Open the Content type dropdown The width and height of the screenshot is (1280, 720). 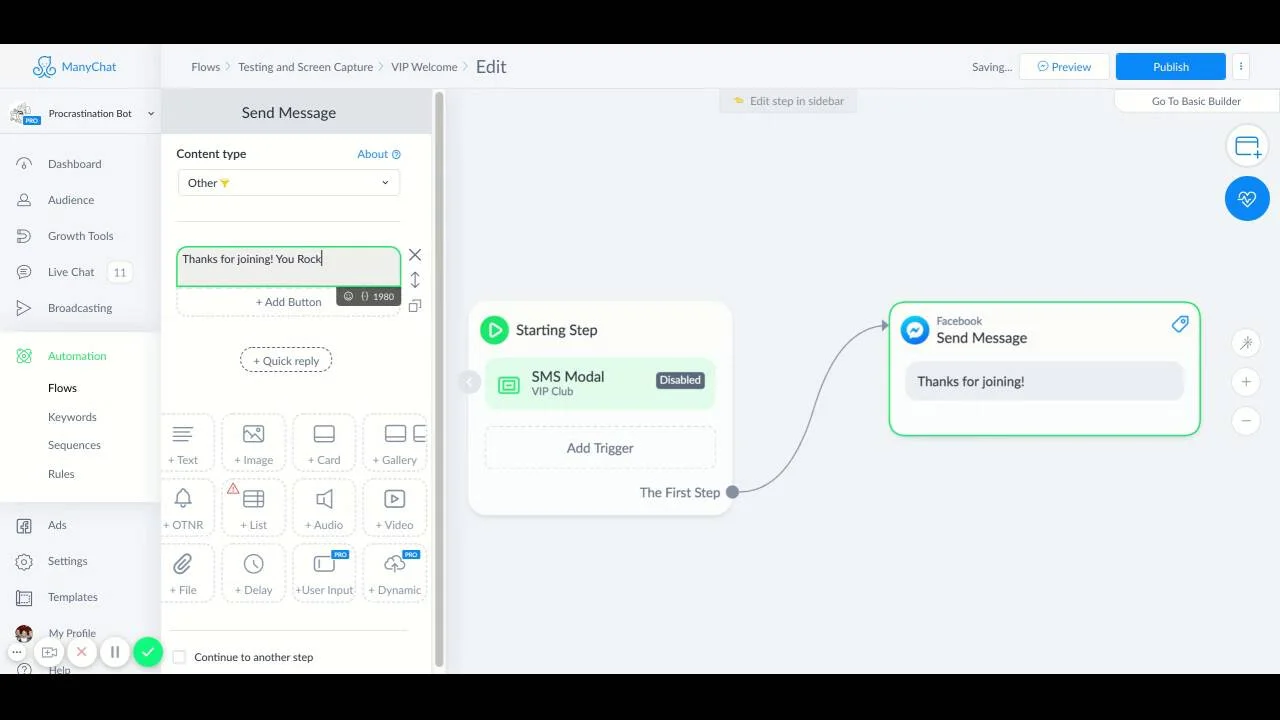tap(289, 183)
